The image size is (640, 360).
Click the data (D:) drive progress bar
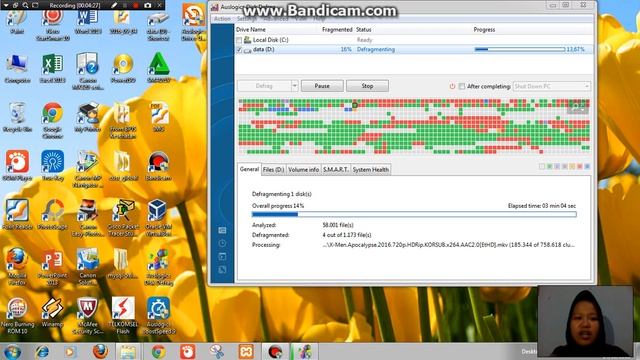[520, 49]
